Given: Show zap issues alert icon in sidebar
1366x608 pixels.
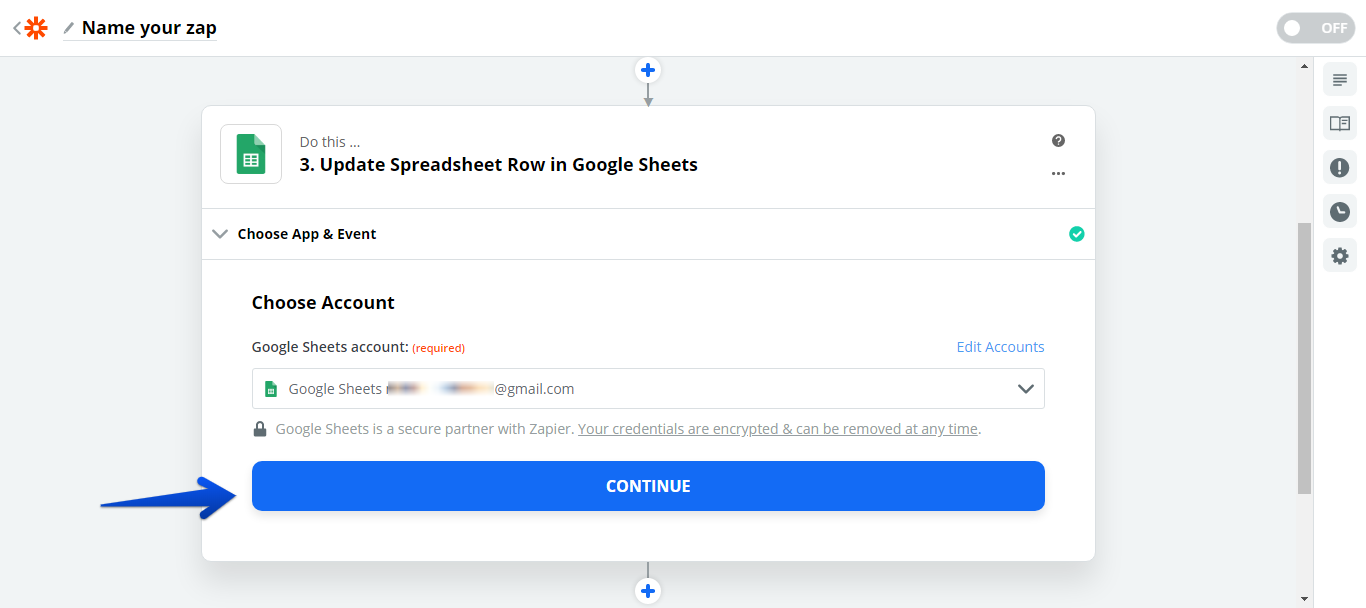Looking at the screenshot, I should point(1339,167).
